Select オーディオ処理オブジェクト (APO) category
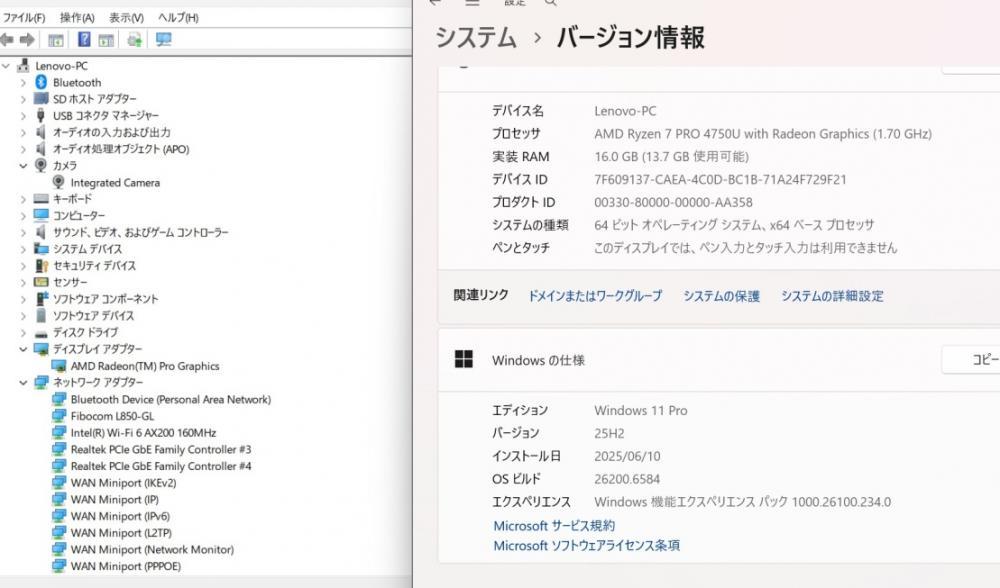 (x=121, y=149)
